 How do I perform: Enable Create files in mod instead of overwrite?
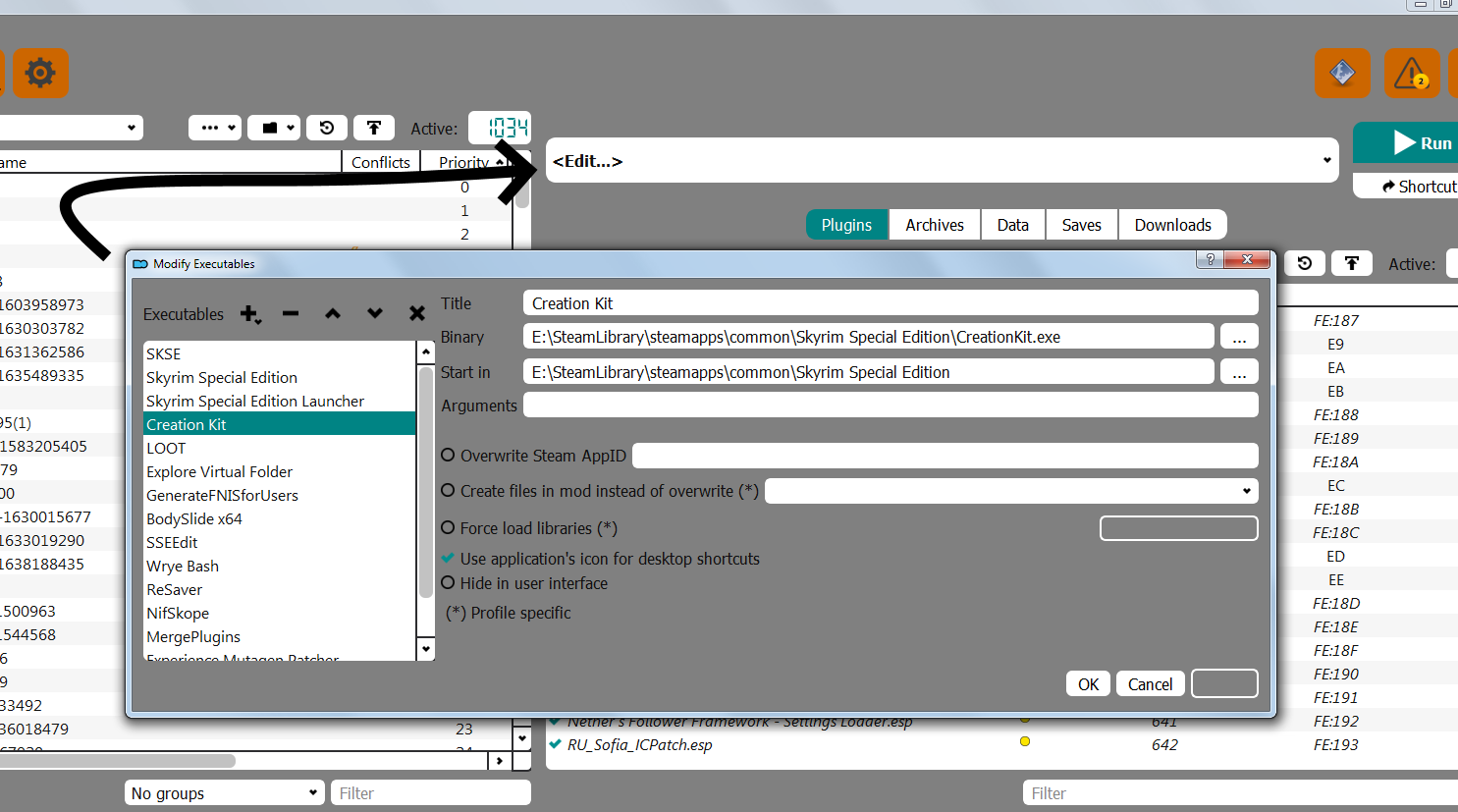pos(448,490)
